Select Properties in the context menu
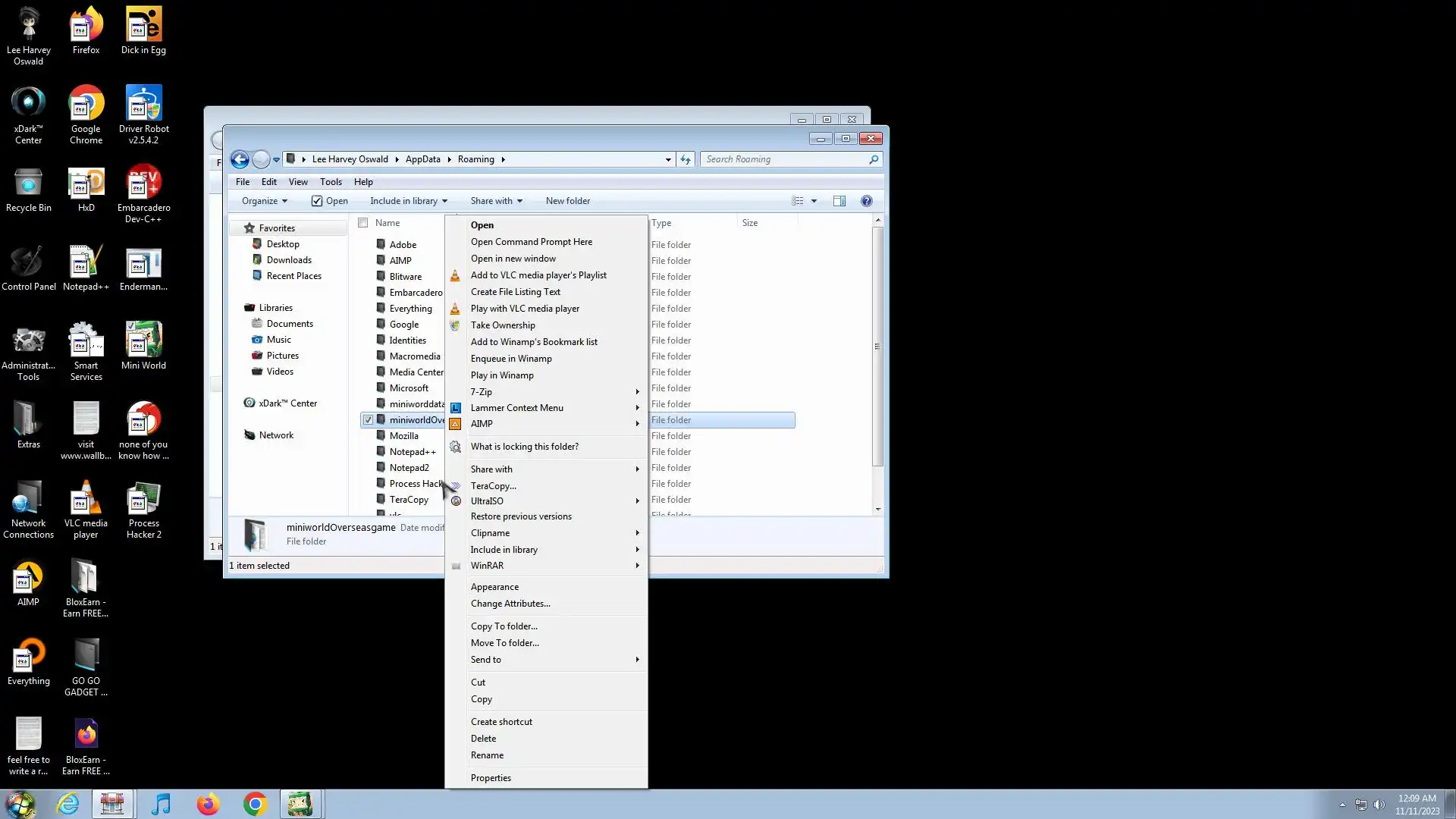 [491, 778]
